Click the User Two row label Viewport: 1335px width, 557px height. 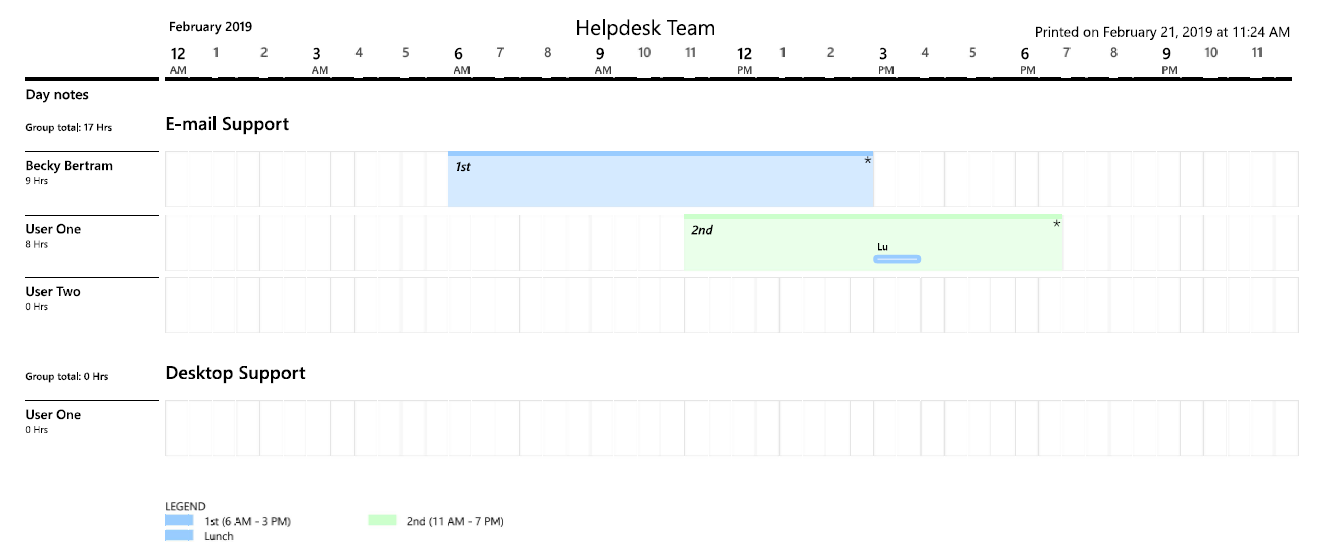tap(53, 292)
